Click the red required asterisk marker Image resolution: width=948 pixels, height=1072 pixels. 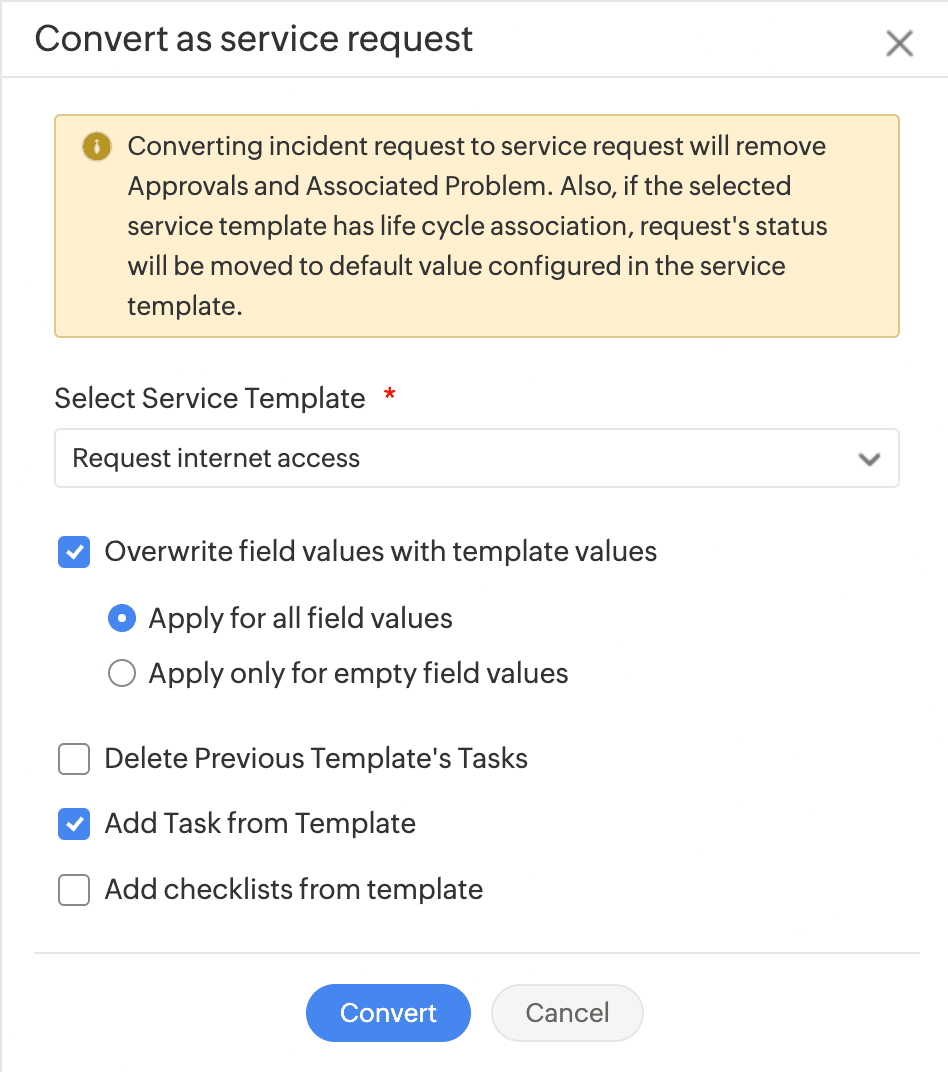[x=390, y=397]
